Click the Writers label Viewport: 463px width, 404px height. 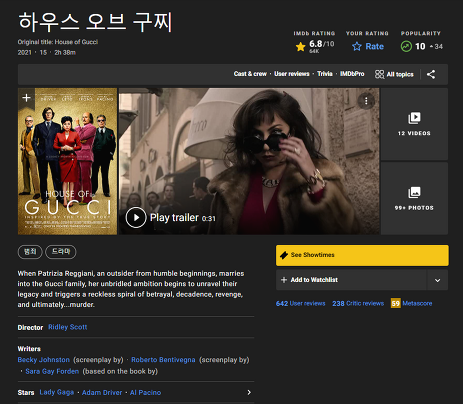29,349
